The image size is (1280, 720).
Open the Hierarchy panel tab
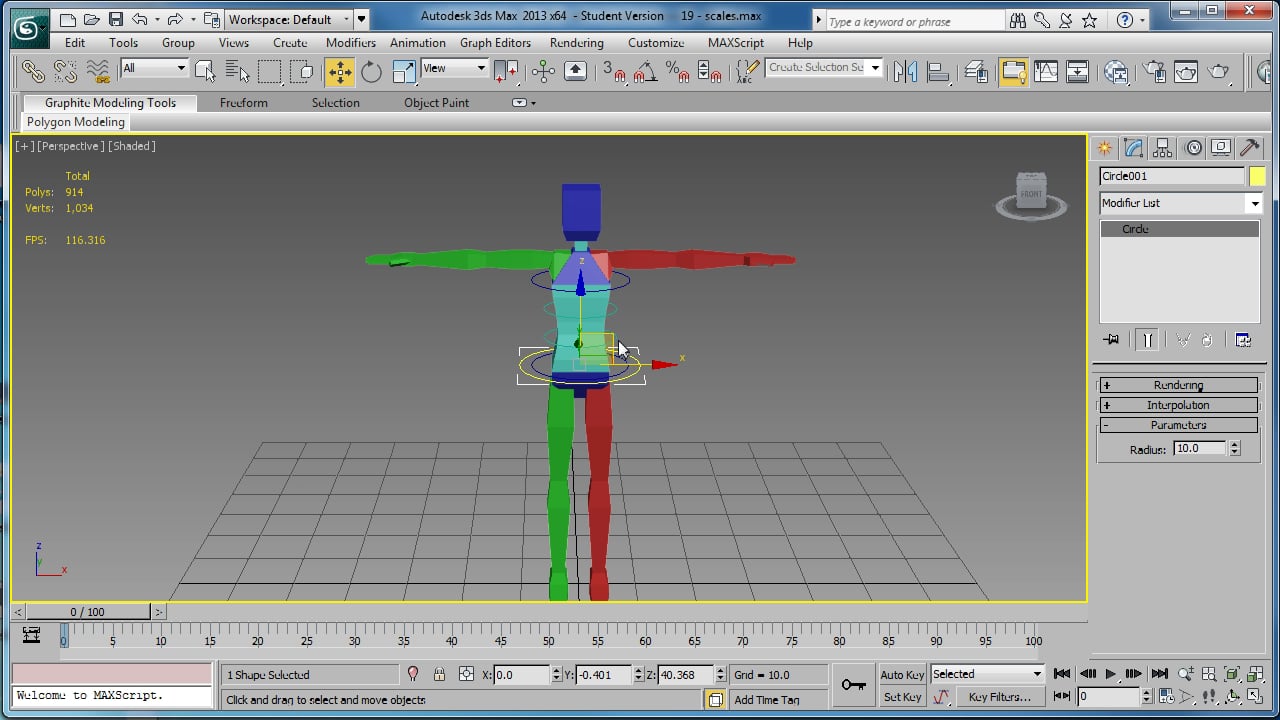click(x=1162, y=148)
